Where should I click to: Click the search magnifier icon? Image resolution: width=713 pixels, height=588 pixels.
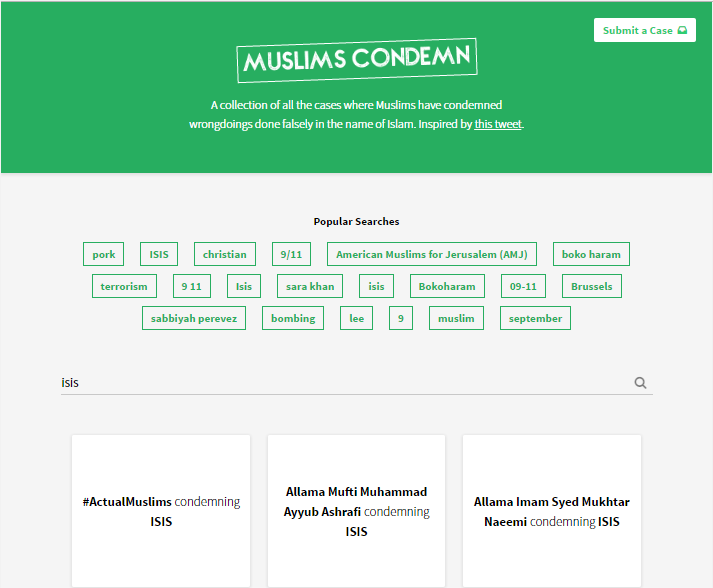tap(640, 383)
